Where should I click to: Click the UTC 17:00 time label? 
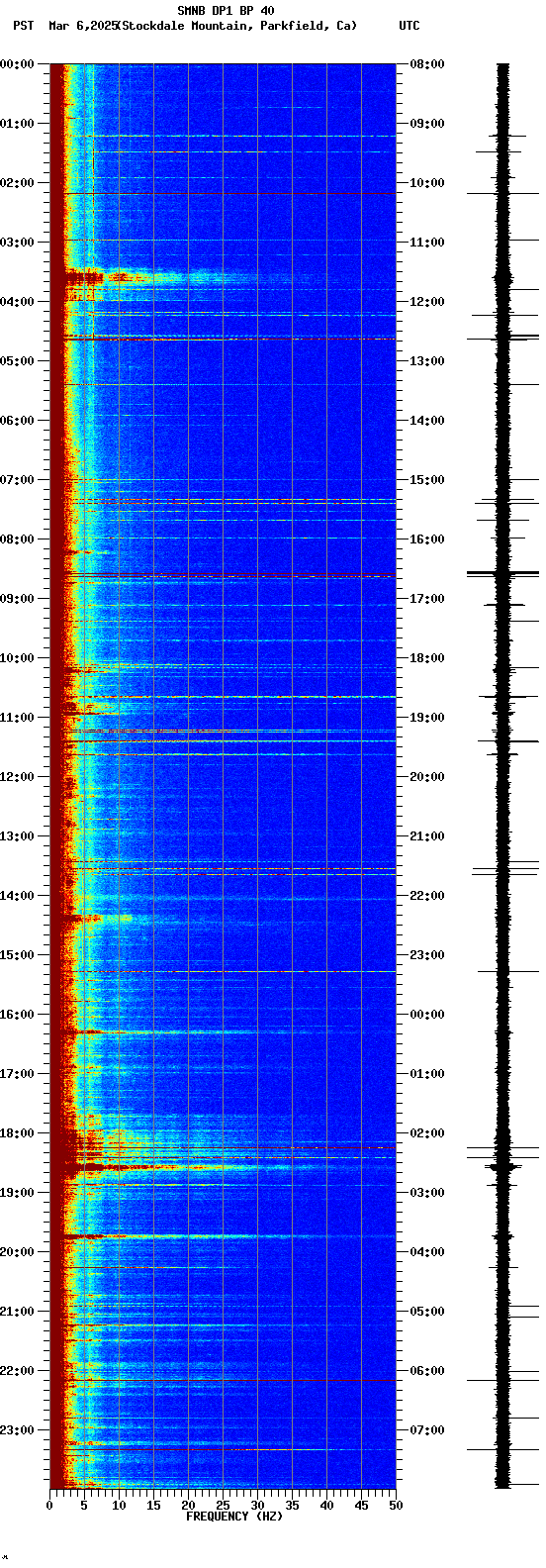click(x=427, y=599)
